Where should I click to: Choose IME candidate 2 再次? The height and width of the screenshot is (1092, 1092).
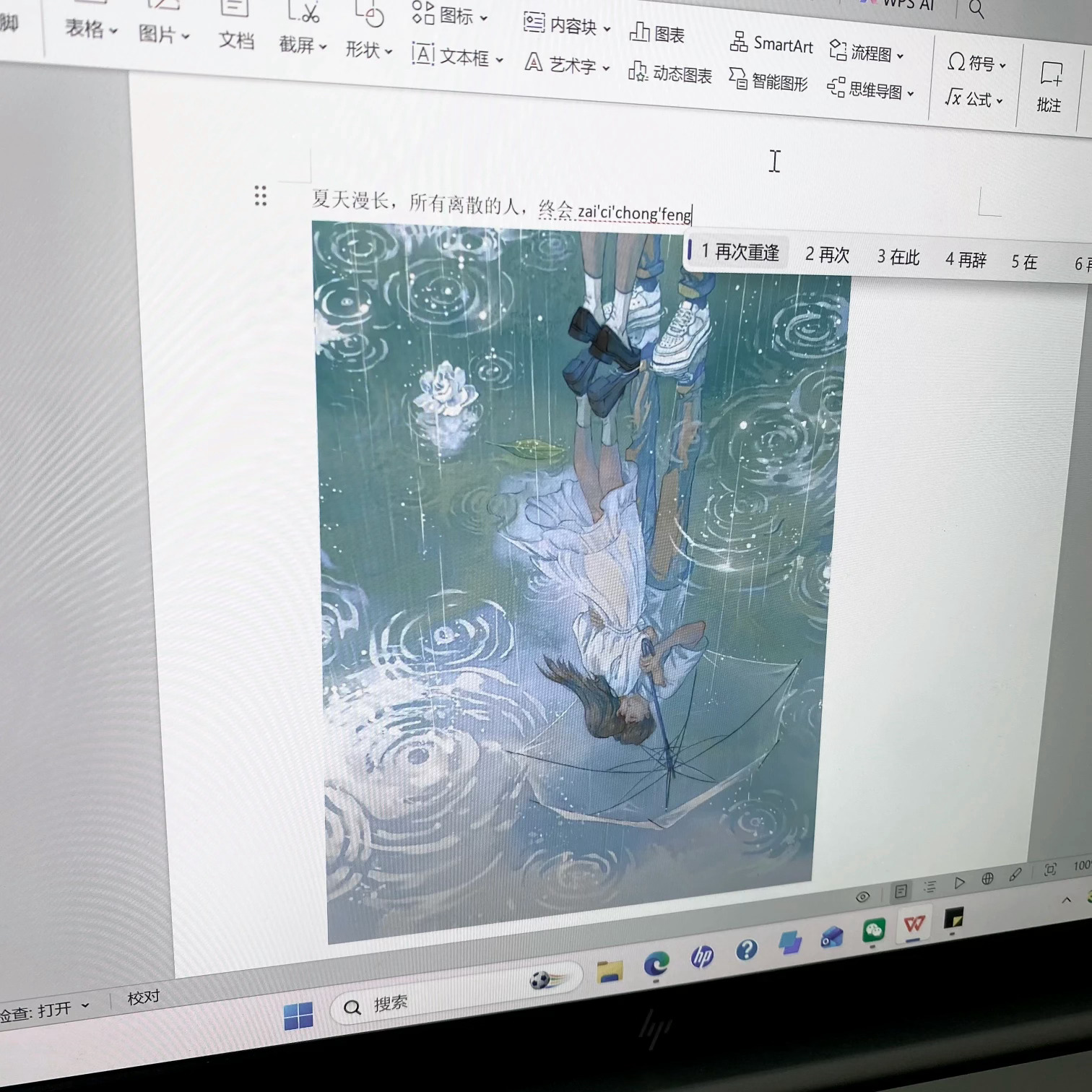click(828, 255)
